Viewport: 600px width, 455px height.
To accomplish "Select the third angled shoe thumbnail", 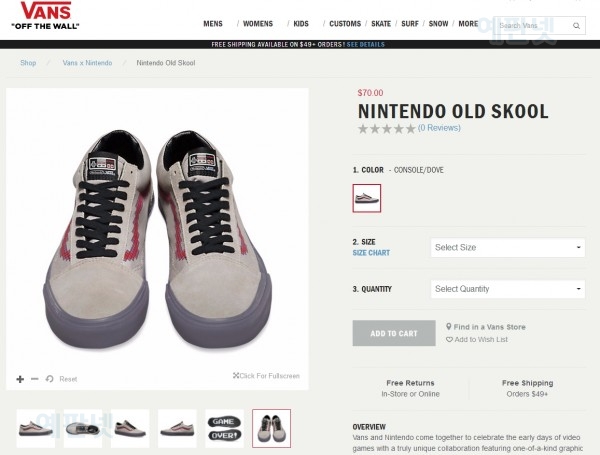I will click(x=130, y=428).
